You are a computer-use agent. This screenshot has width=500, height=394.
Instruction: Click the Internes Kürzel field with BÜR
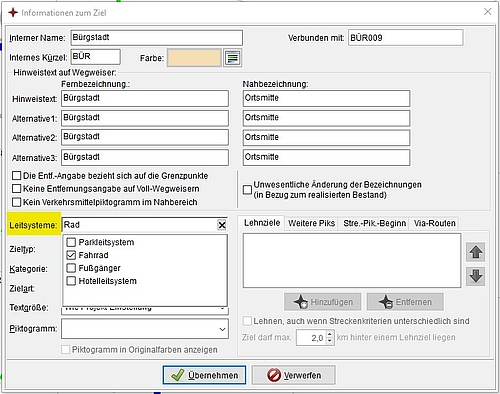96,57
